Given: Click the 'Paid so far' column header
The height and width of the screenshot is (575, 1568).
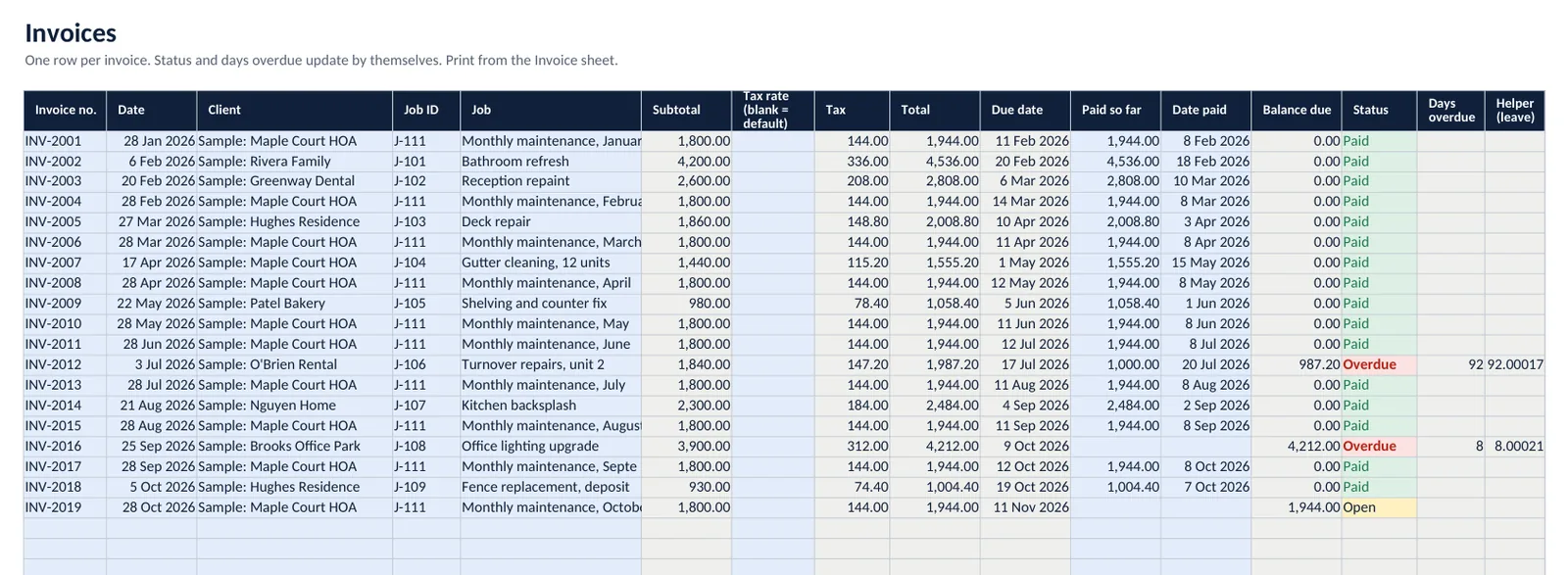Looking at the screenshot, I should coord(1115,111).
